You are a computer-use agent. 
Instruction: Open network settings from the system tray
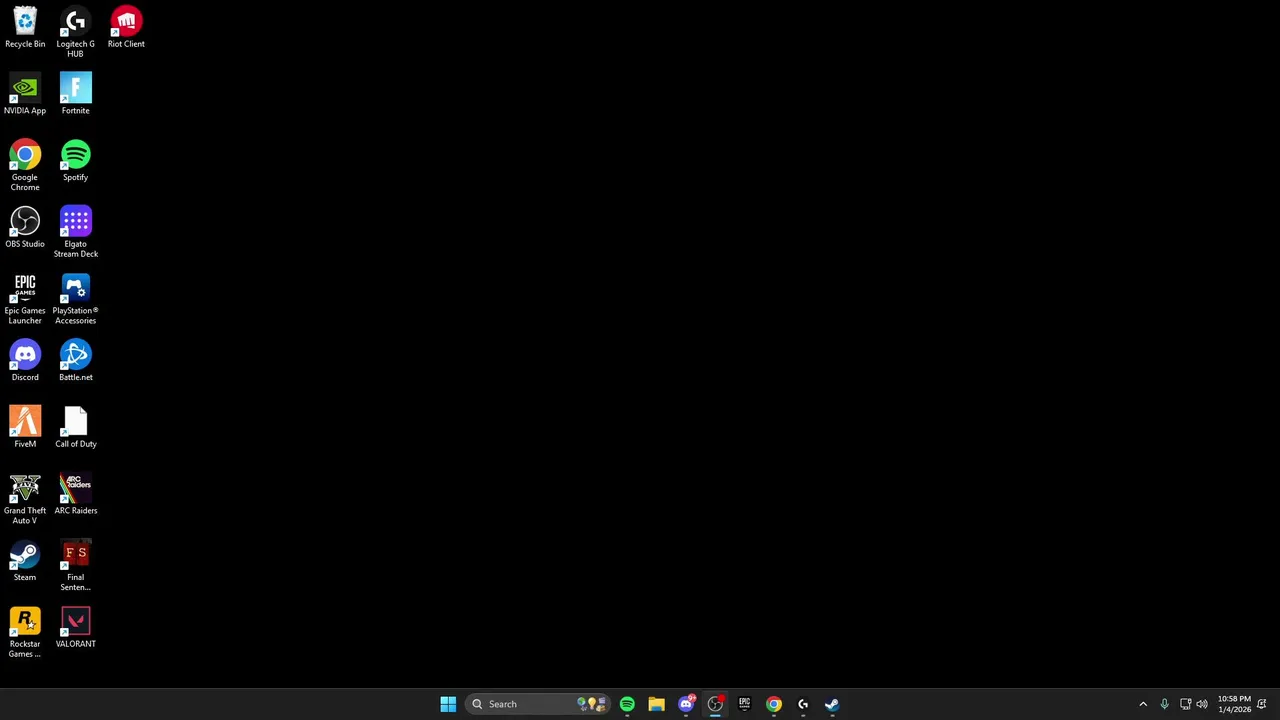(1185, 704)
